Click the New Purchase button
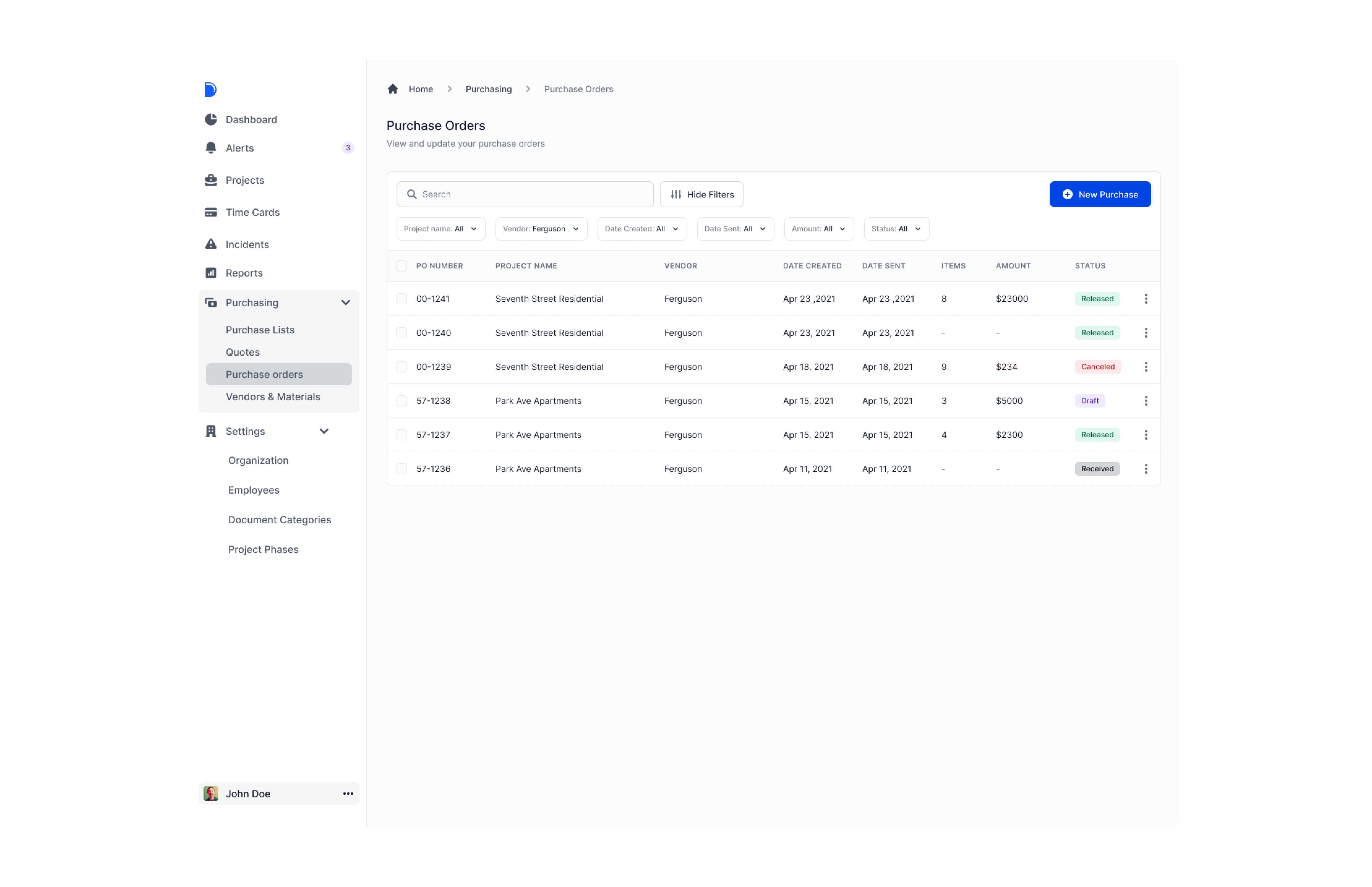The height and width of the screenshot is (887, 1372). (1100, 195)
